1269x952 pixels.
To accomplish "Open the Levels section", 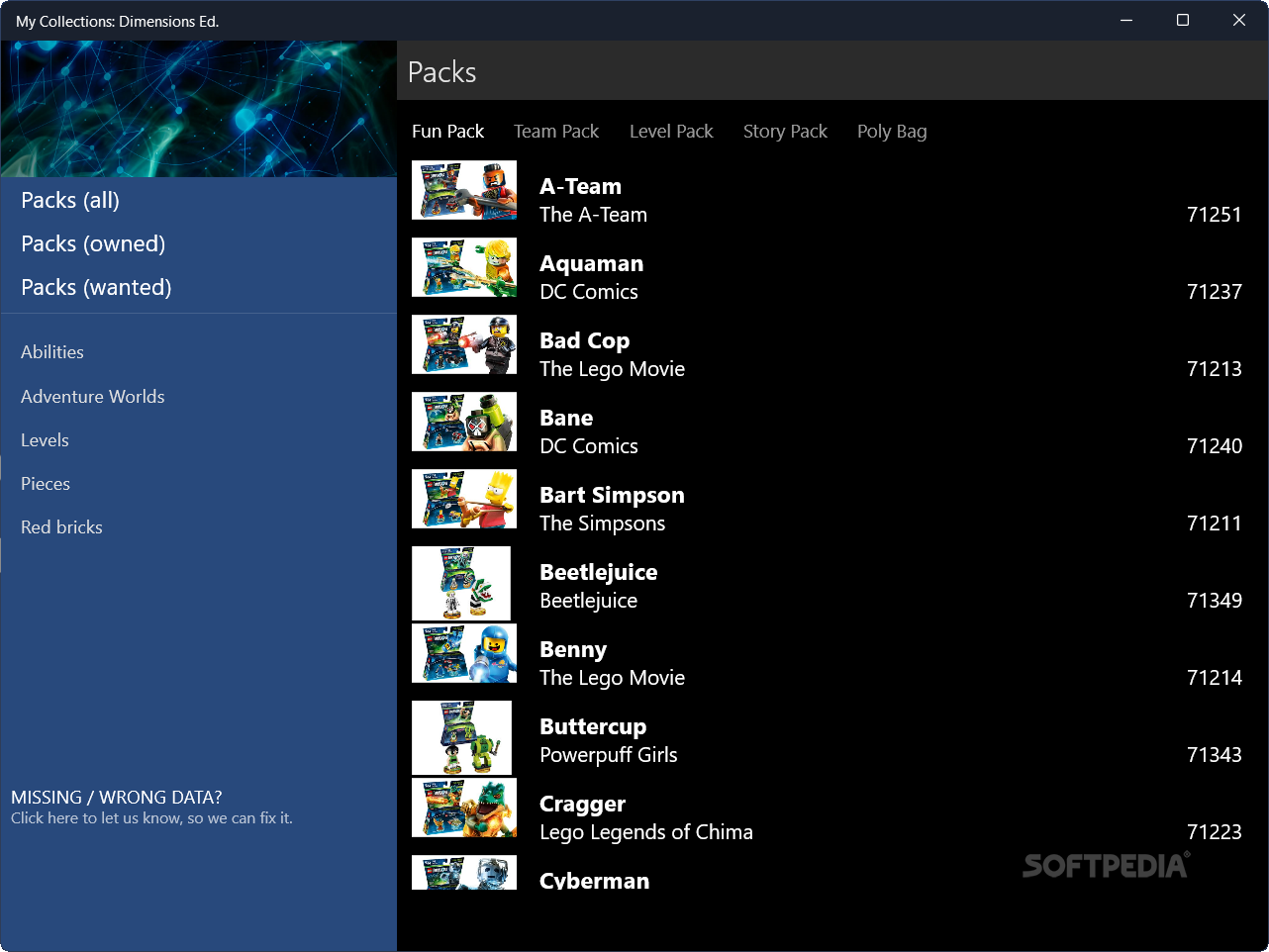I will pos(45,440).
